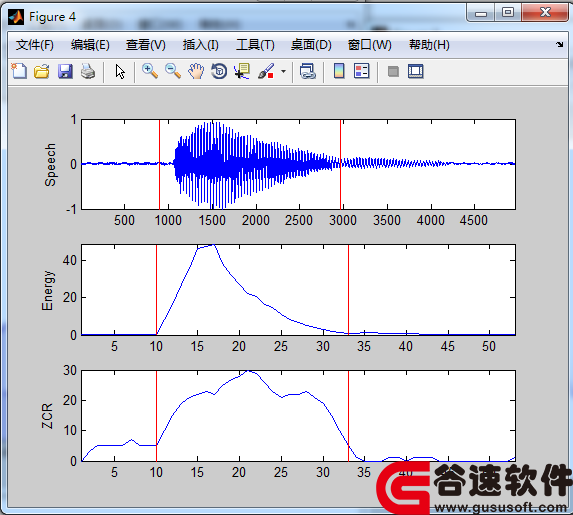Open the 插入(I) menu
The width and height of the screenshot is (573, 515).
click(201, 45)
